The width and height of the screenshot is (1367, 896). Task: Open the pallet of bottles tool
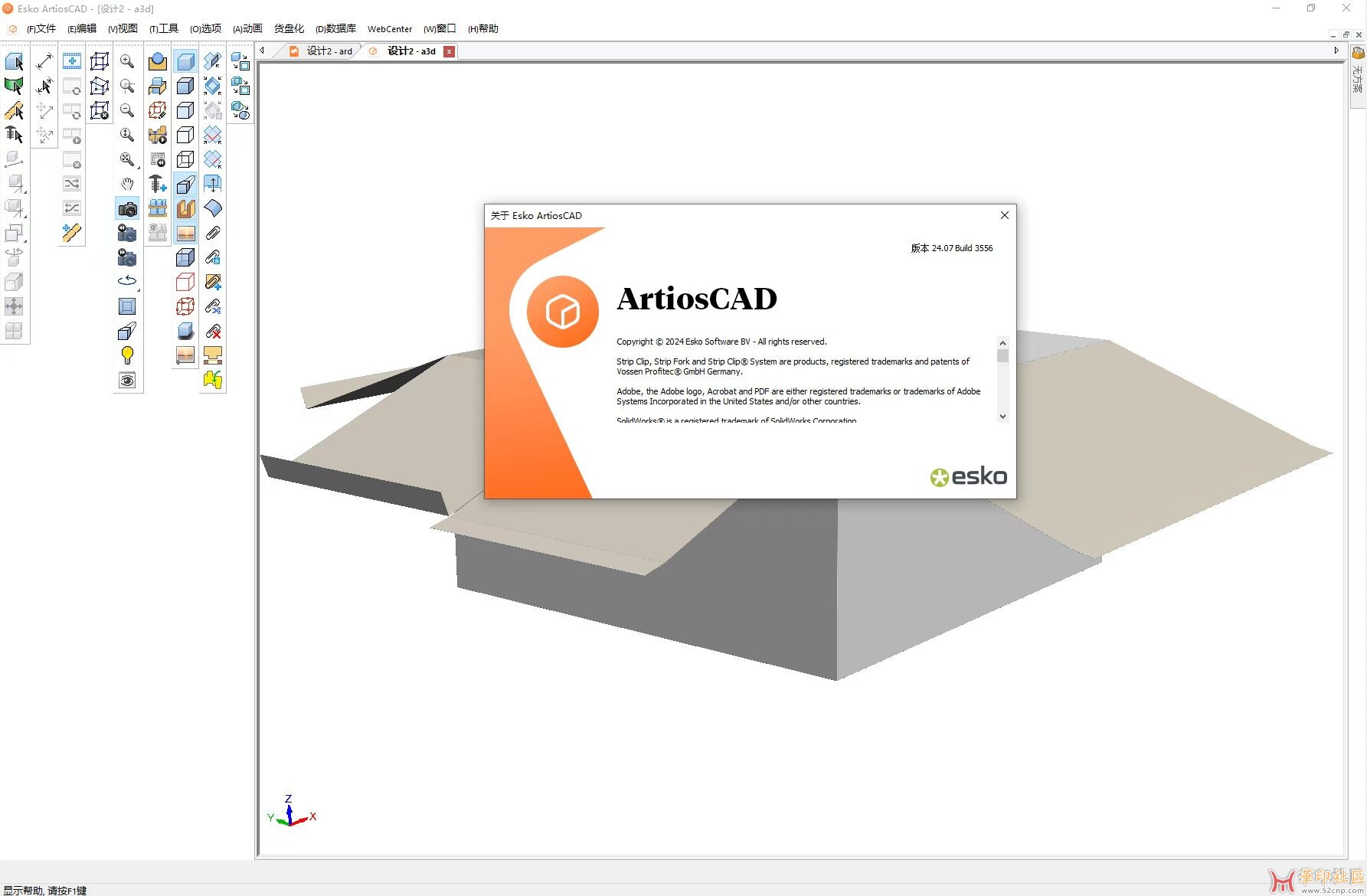(158, 208)
